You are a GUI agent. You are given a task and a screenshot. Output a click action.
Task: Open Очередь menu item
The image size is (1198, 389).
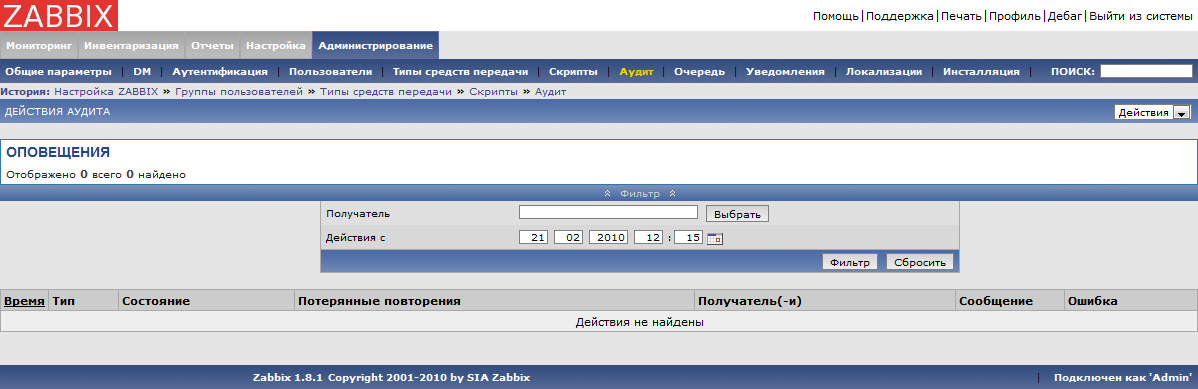pyautogui.click(x=699, y=71)
